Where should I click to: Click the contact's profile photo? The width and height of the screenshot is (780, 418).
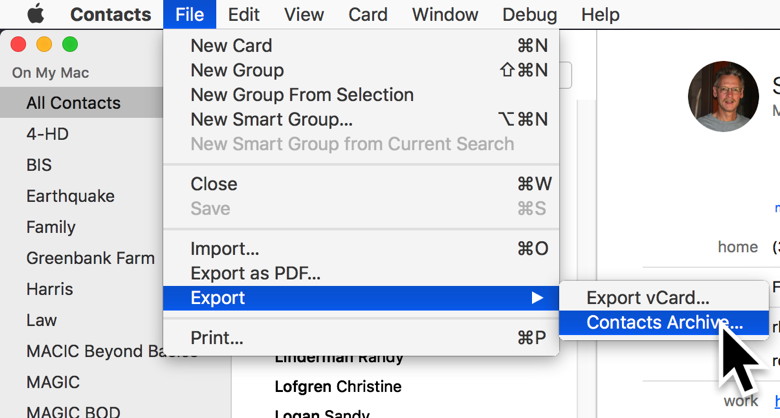[723, 97]
